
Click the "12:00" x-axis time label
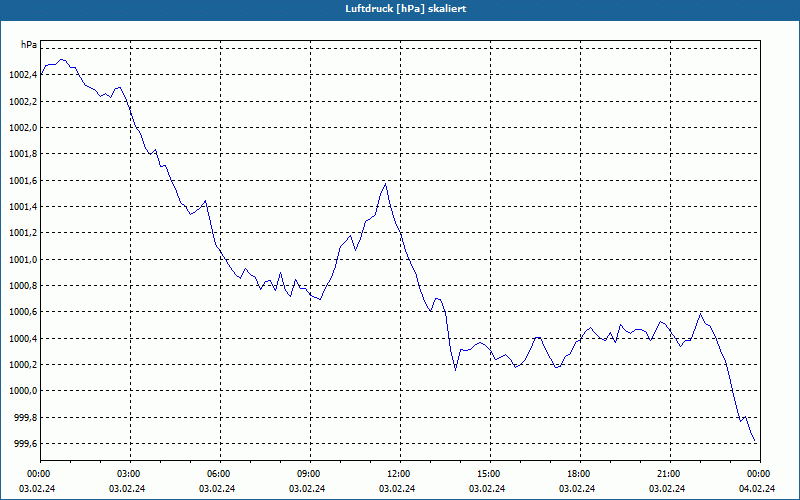pos(399,474)
